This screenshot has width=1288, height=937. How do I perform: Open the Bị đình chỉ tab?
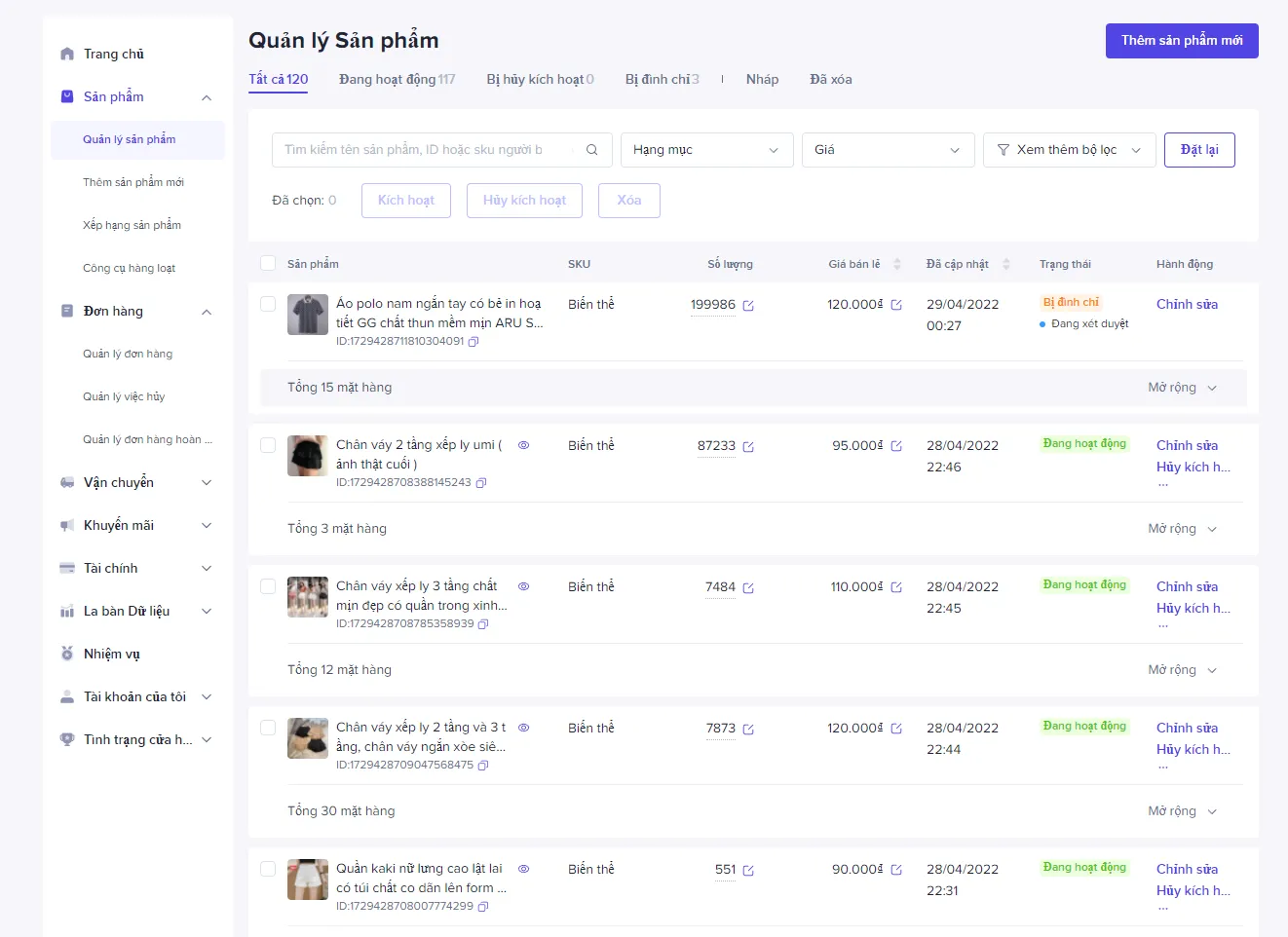[662, 80]
